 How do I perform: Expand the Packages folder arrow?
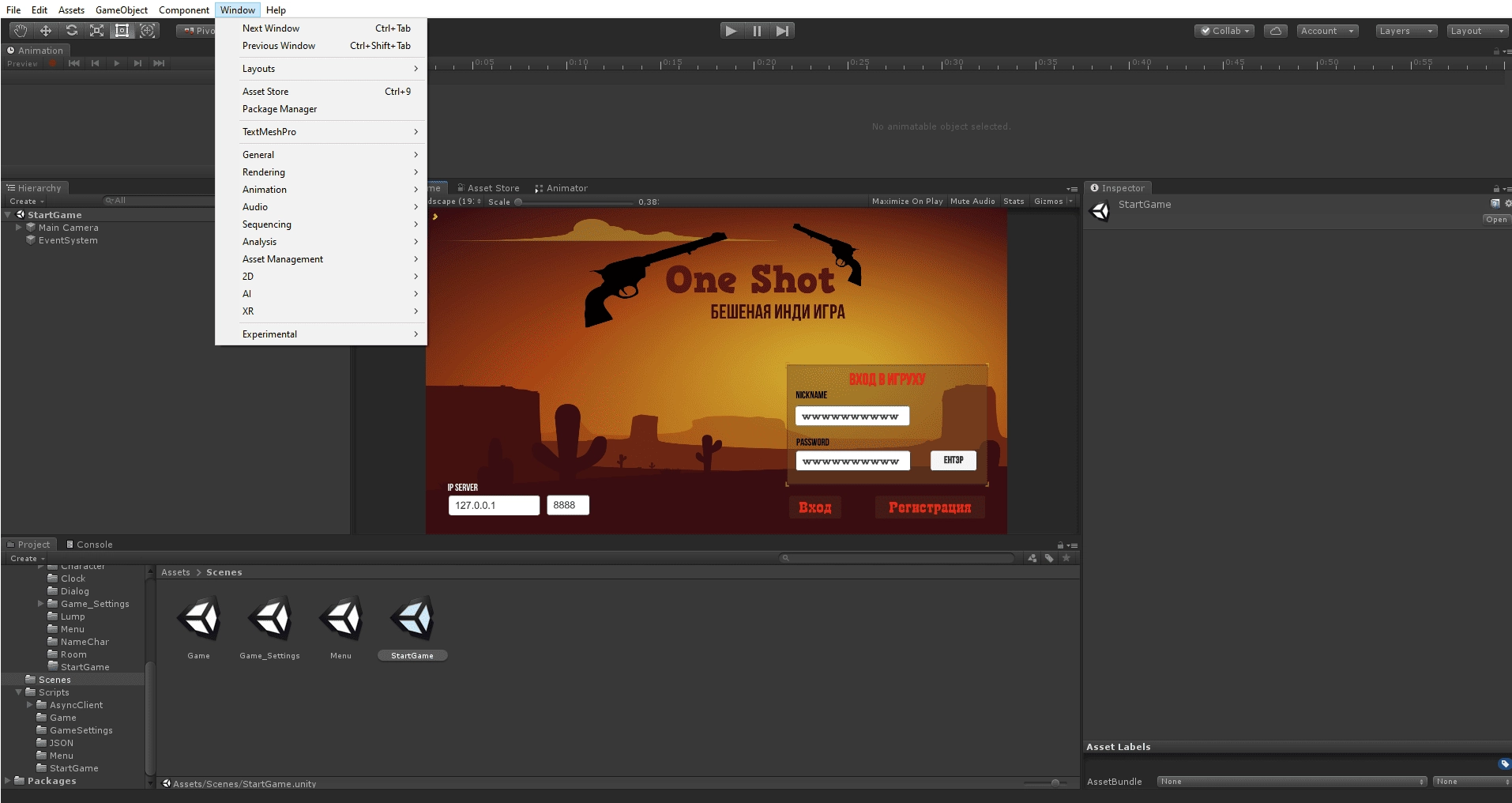[8, 781]
